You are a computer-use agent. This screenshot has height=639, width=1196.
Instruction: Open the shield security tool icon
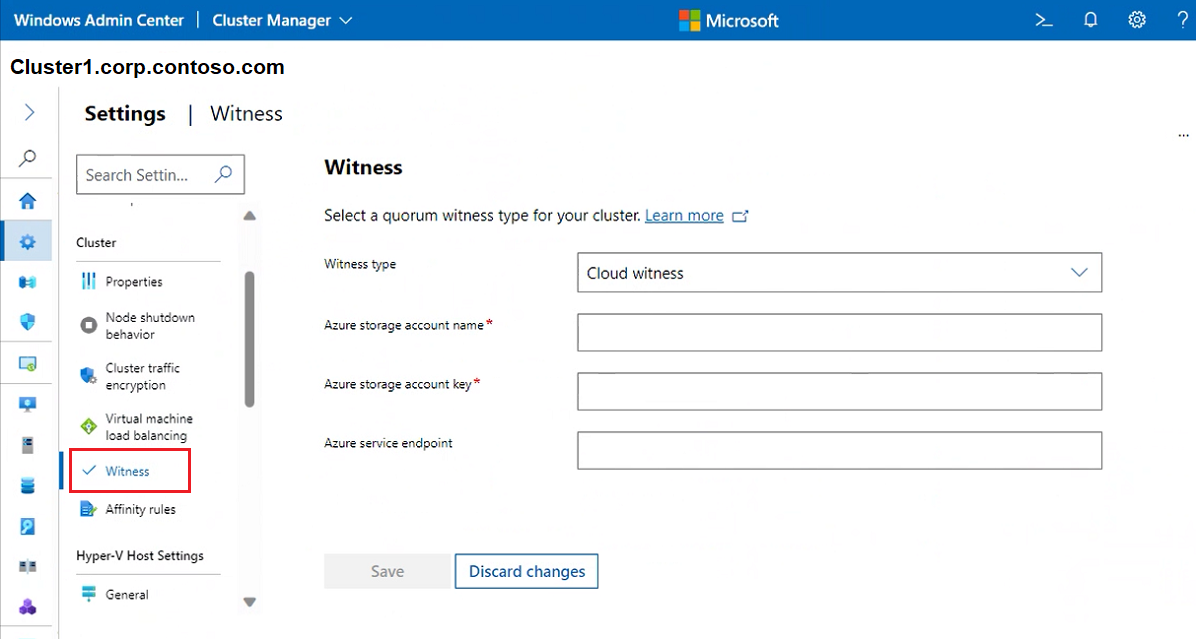[27, 321]
